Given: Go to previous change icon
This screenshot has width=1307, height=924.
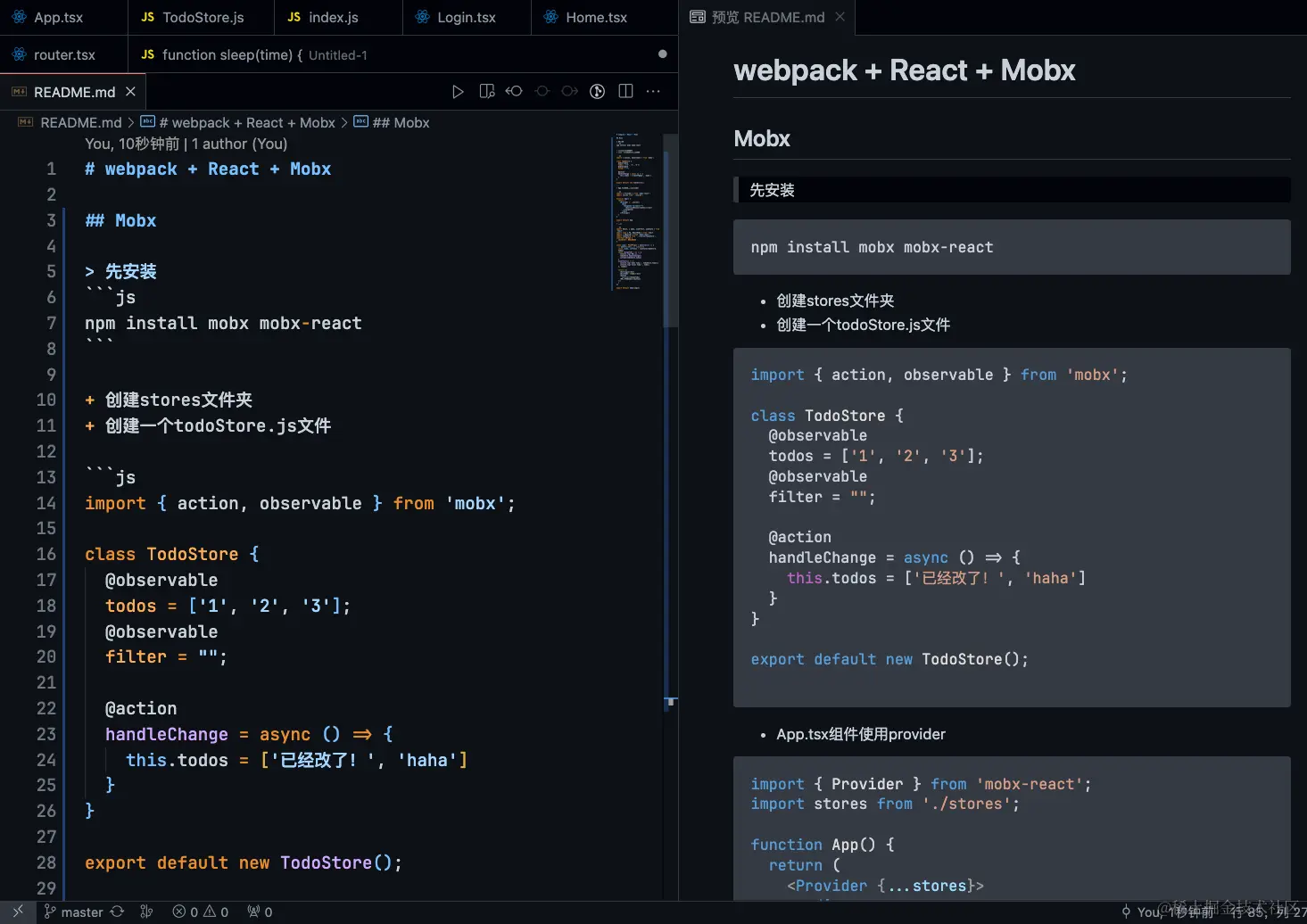Looking at the screenshot, I should [x=514, y=91].
